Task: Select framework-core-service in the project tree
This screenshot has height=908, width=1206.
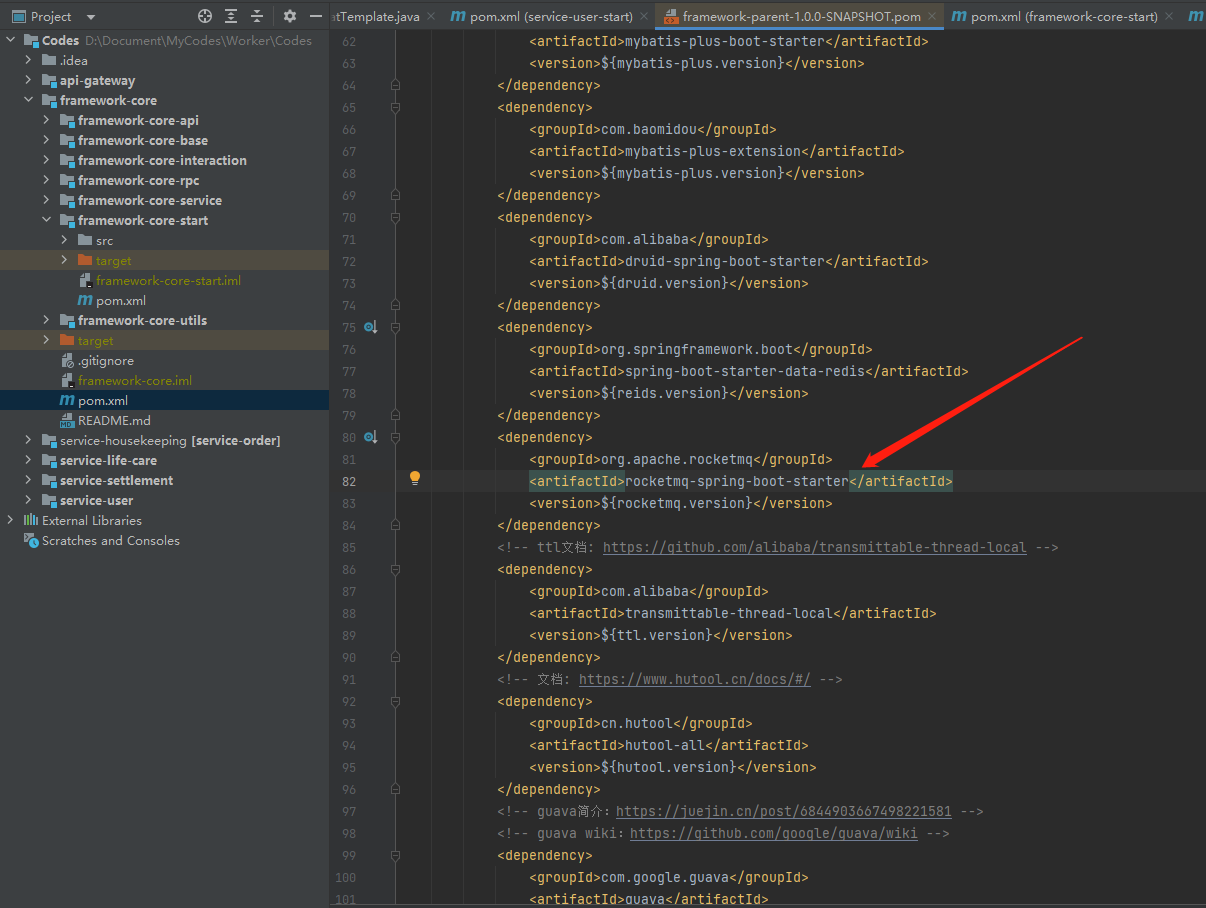Action: 150,201
